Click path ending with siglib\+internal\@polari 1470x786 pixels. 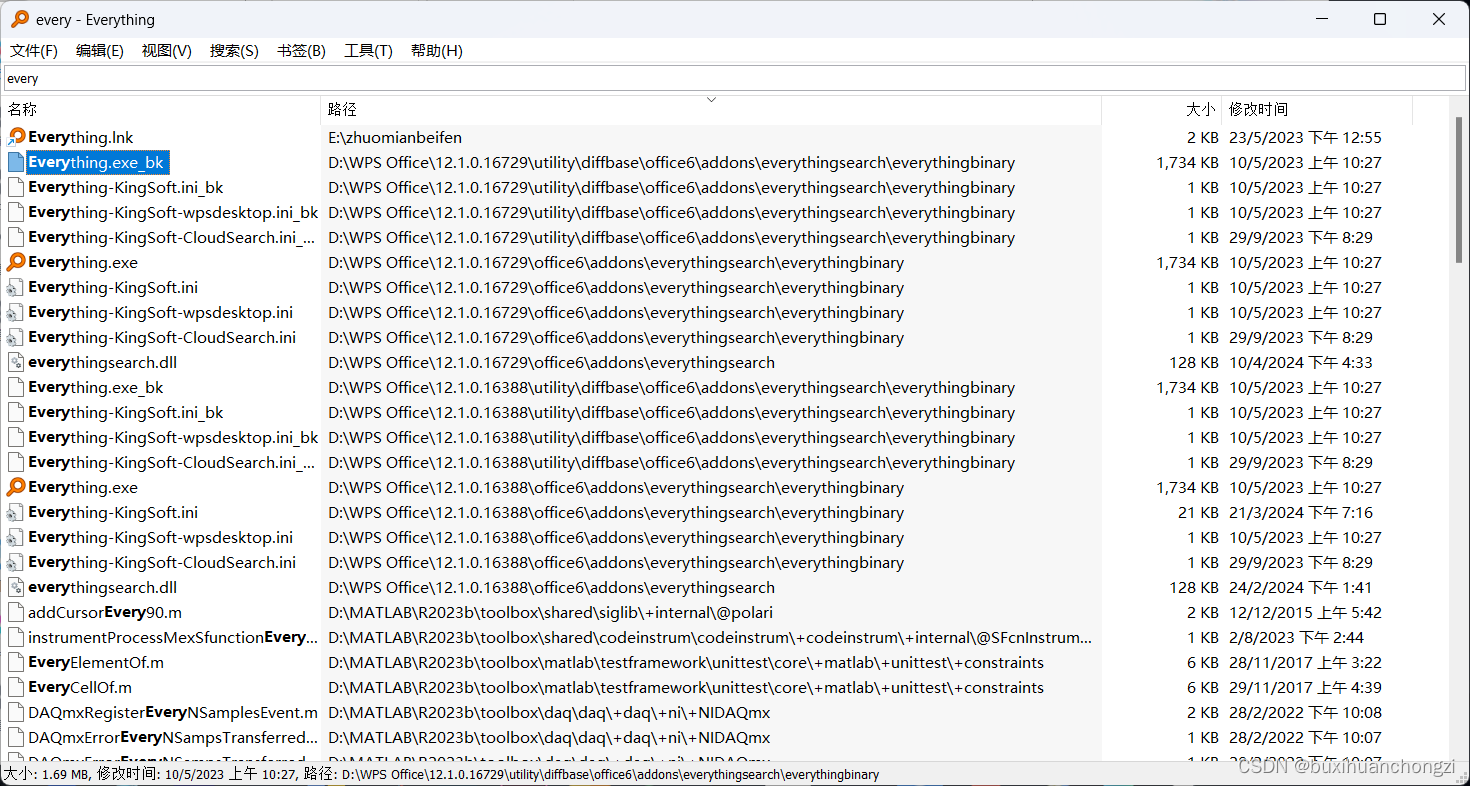(550, 612)
